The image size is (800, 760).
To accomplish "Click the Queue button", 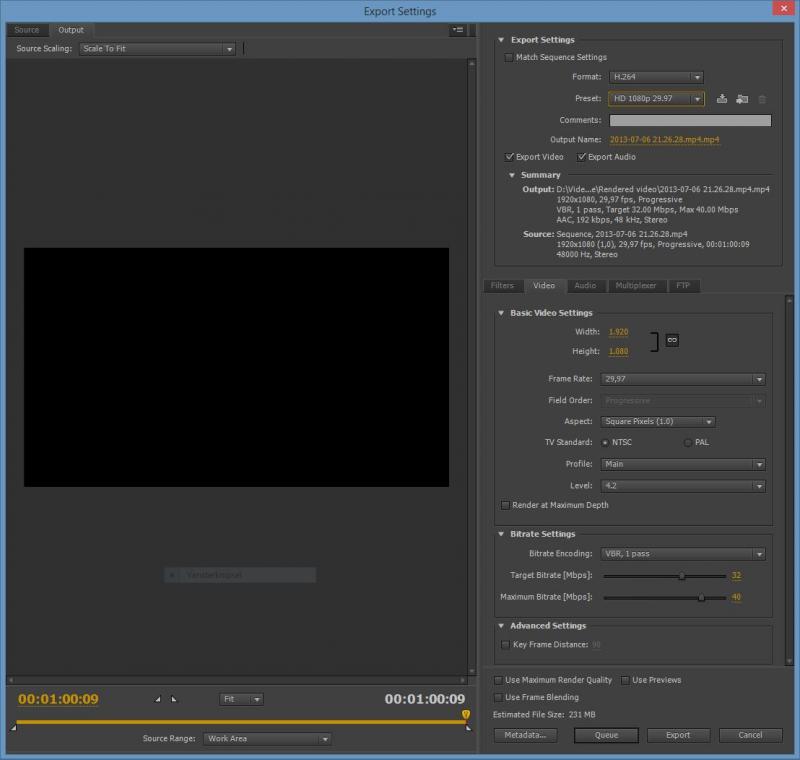I will [606, 735].
